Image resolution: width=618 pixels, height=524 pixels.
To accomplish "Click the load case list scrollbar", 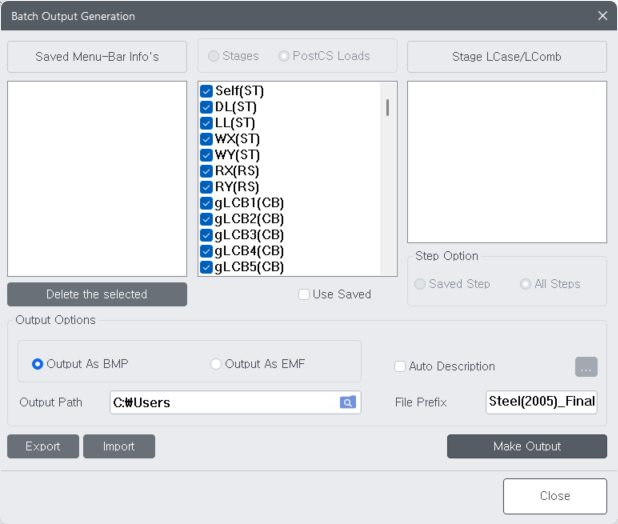I will (387, 109).
